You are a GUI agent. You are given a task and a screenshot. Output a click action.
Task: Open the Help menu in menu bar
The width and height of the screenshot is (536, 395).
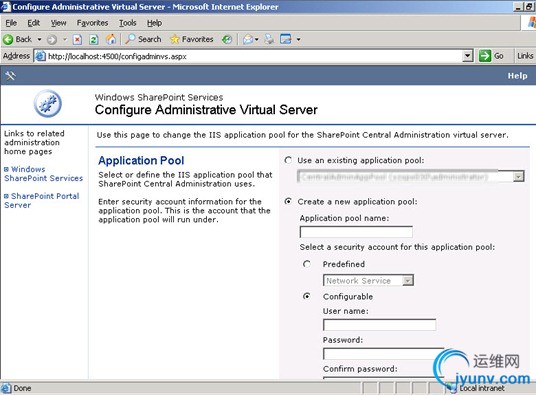pos(154,23)
